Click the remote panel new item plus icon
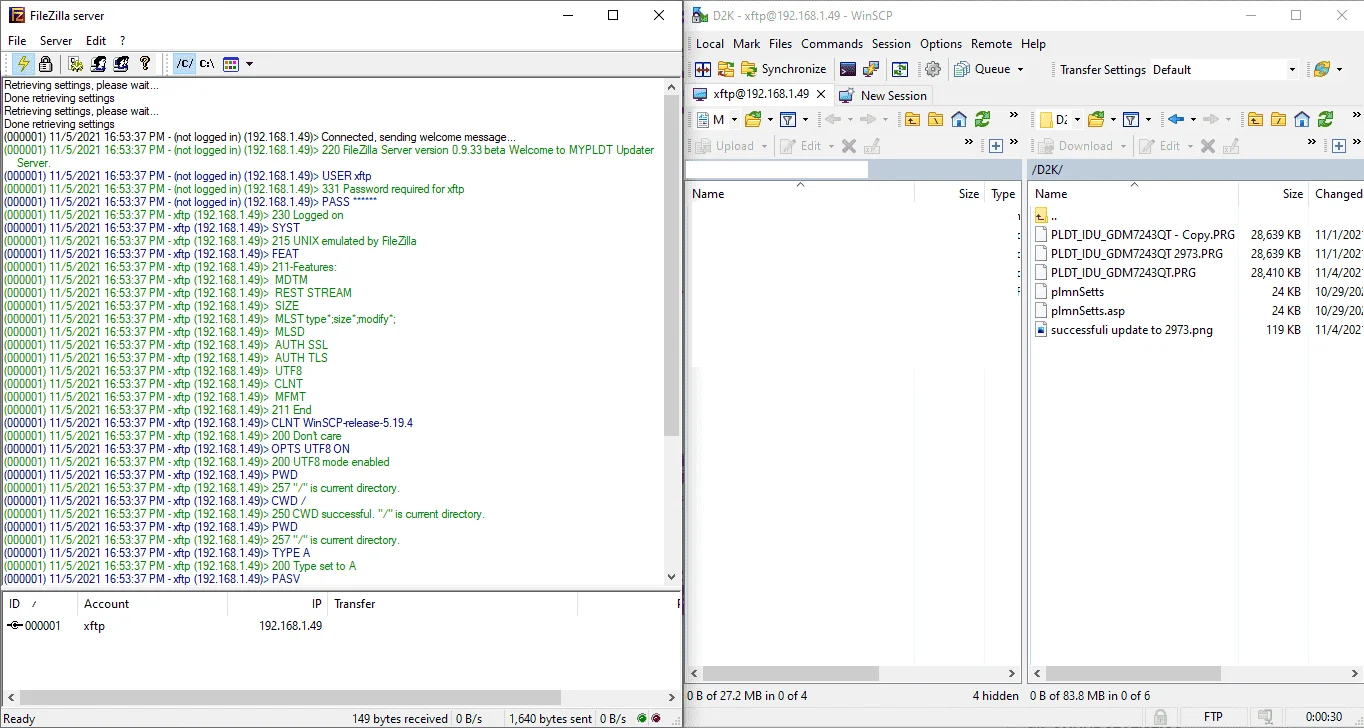This screenshot has height=728, width=1364. click(x=1339, y=146)
